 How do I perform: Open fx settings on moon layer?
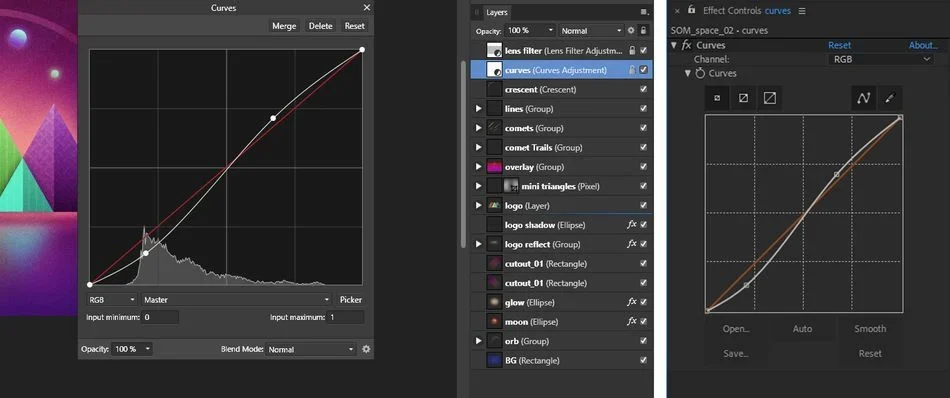click(x=631, y=322)
